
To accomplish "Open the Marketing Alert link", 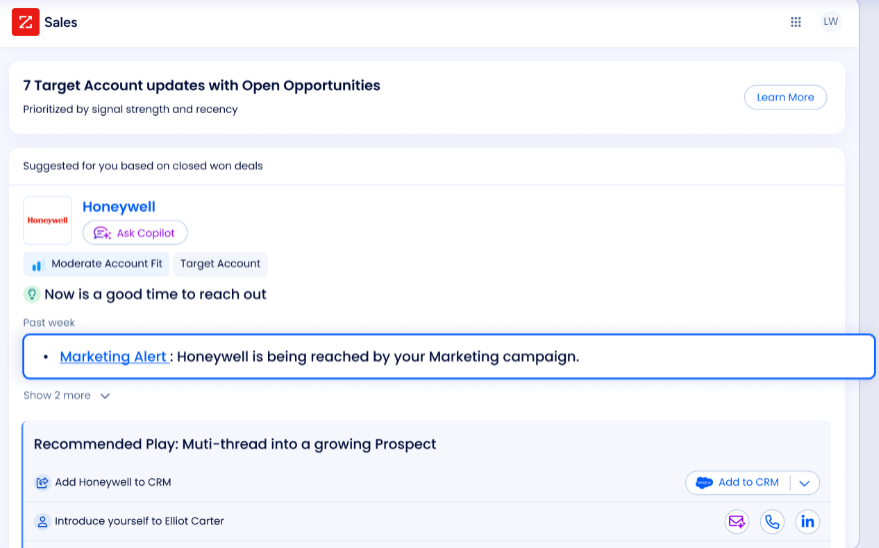I will tap(114, 357).
